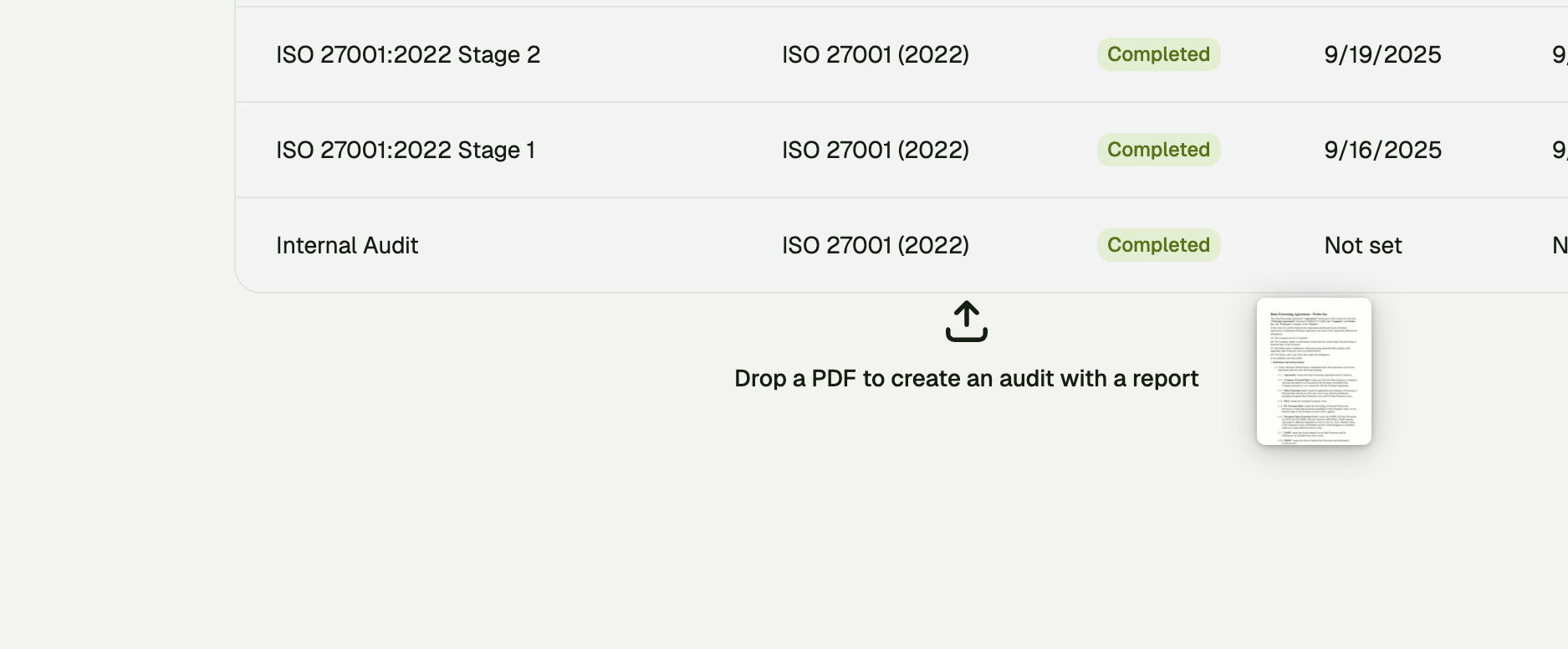Open the ISO 27001:2022 Stage 1 audit

tap(407, 150)
